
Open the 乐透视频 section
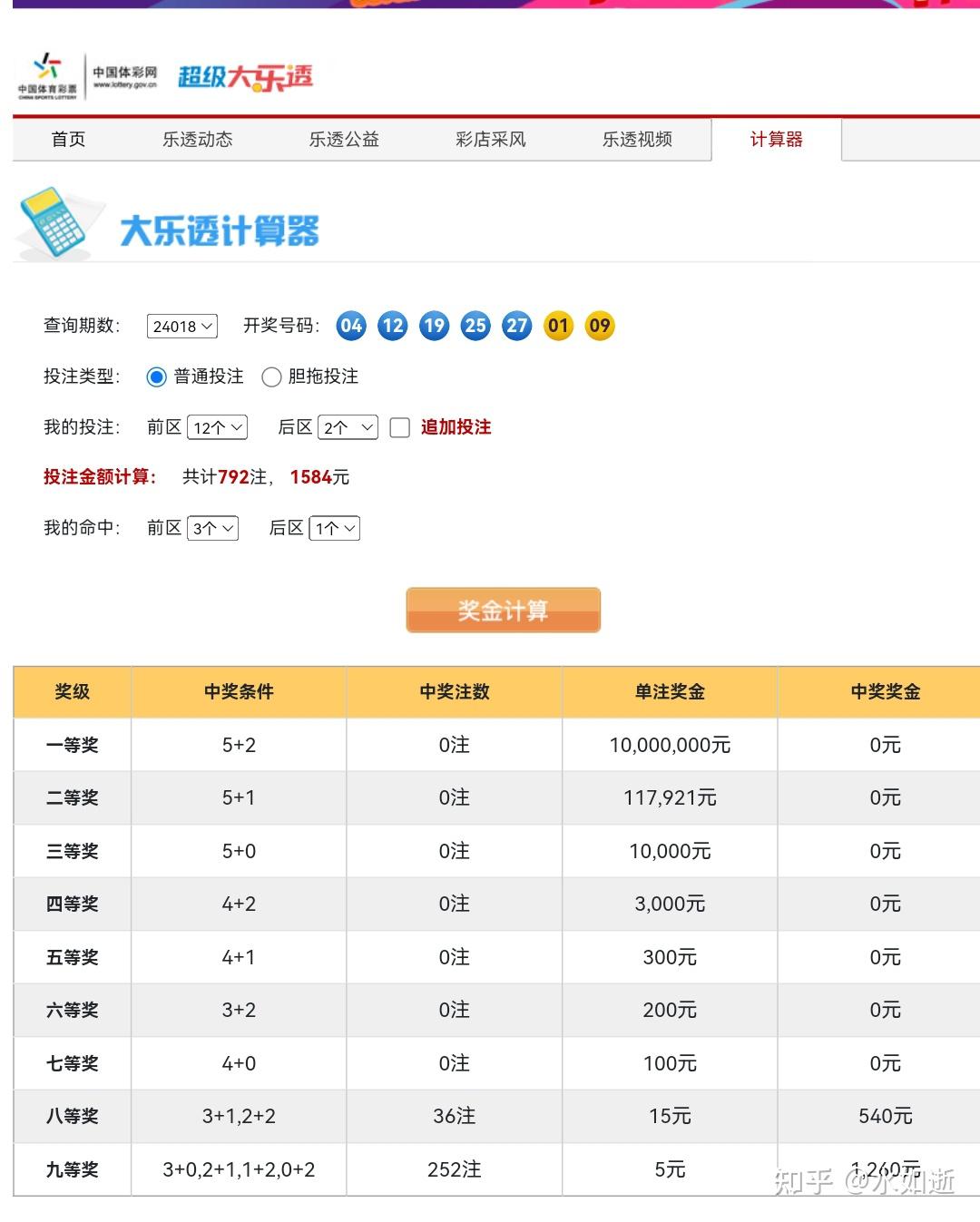tap(639, 140)
